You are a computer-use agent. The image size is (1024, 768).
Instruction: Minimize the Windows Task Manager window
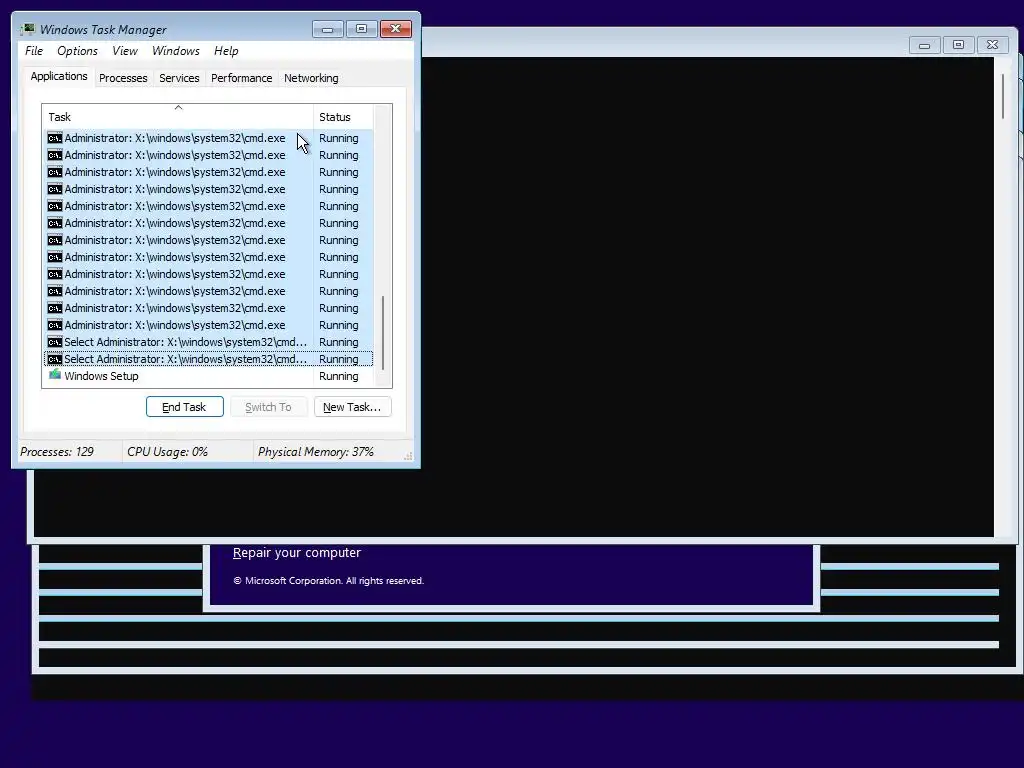coord(327,29)
